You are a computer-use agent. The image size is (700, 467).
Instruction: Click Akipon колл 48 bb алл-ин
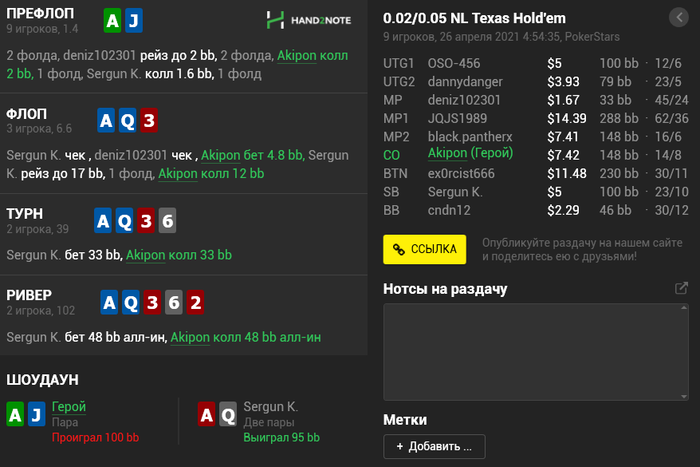click(x=246, y=337)
